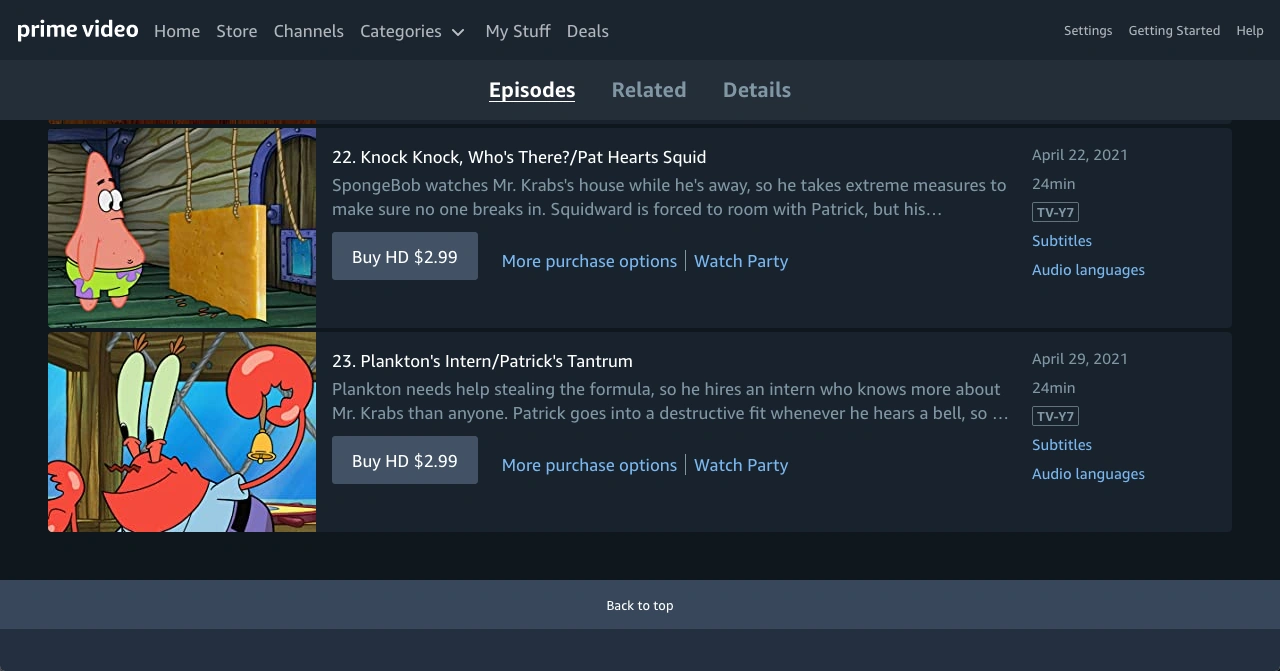Open the Channels page

click(x=308, y=31)
